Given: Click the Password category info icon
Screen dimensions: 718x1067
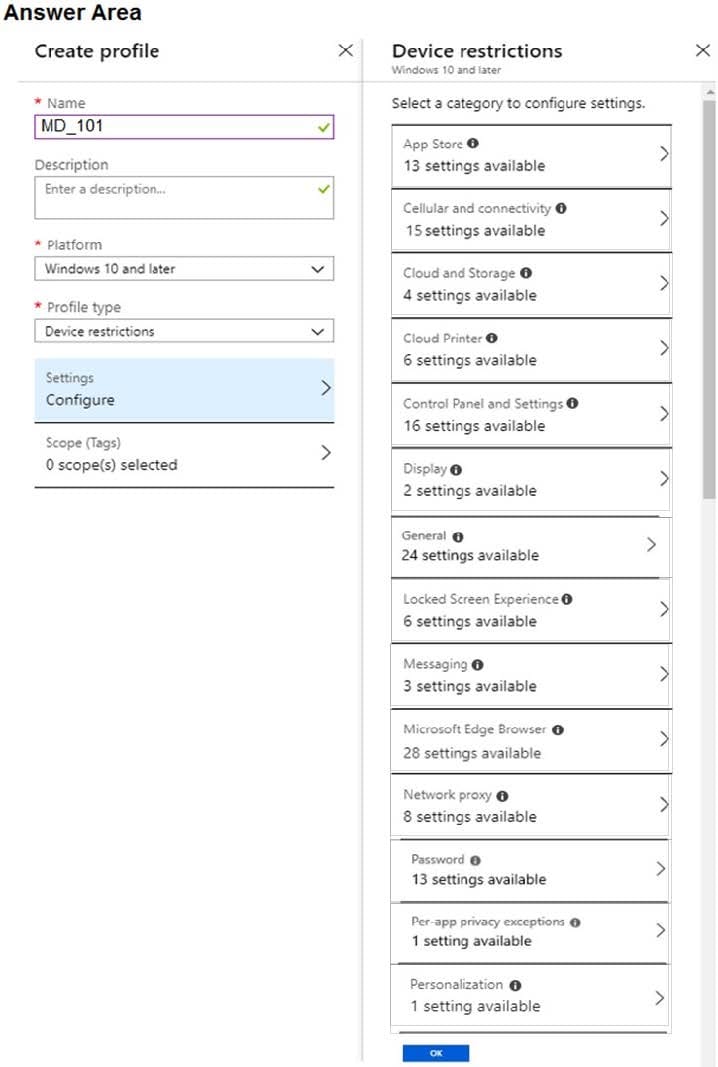Looking at the screenshot, I should coord(475,860).
